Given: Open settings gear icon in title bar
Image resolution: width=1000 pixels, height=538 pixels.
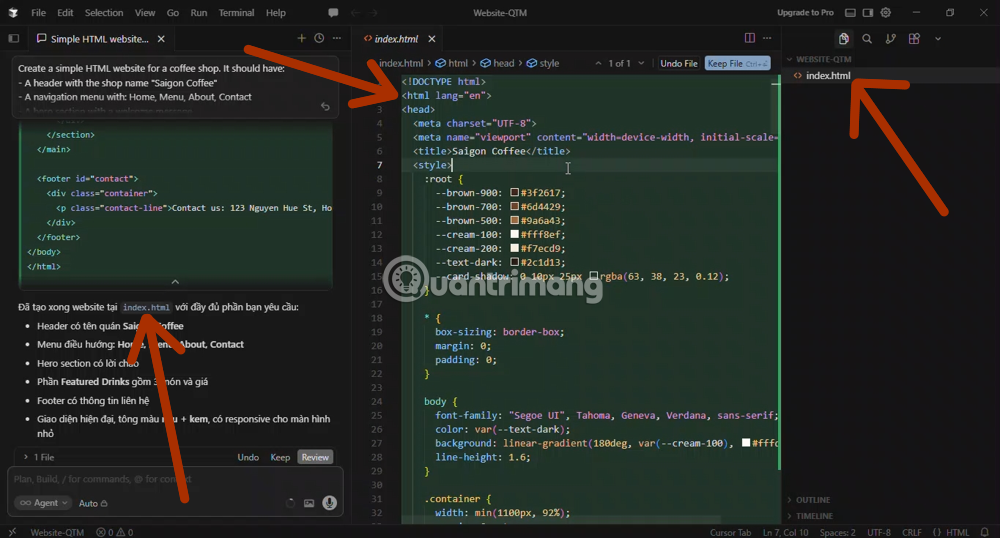Looking at the screenshot, I should [887, 13].
